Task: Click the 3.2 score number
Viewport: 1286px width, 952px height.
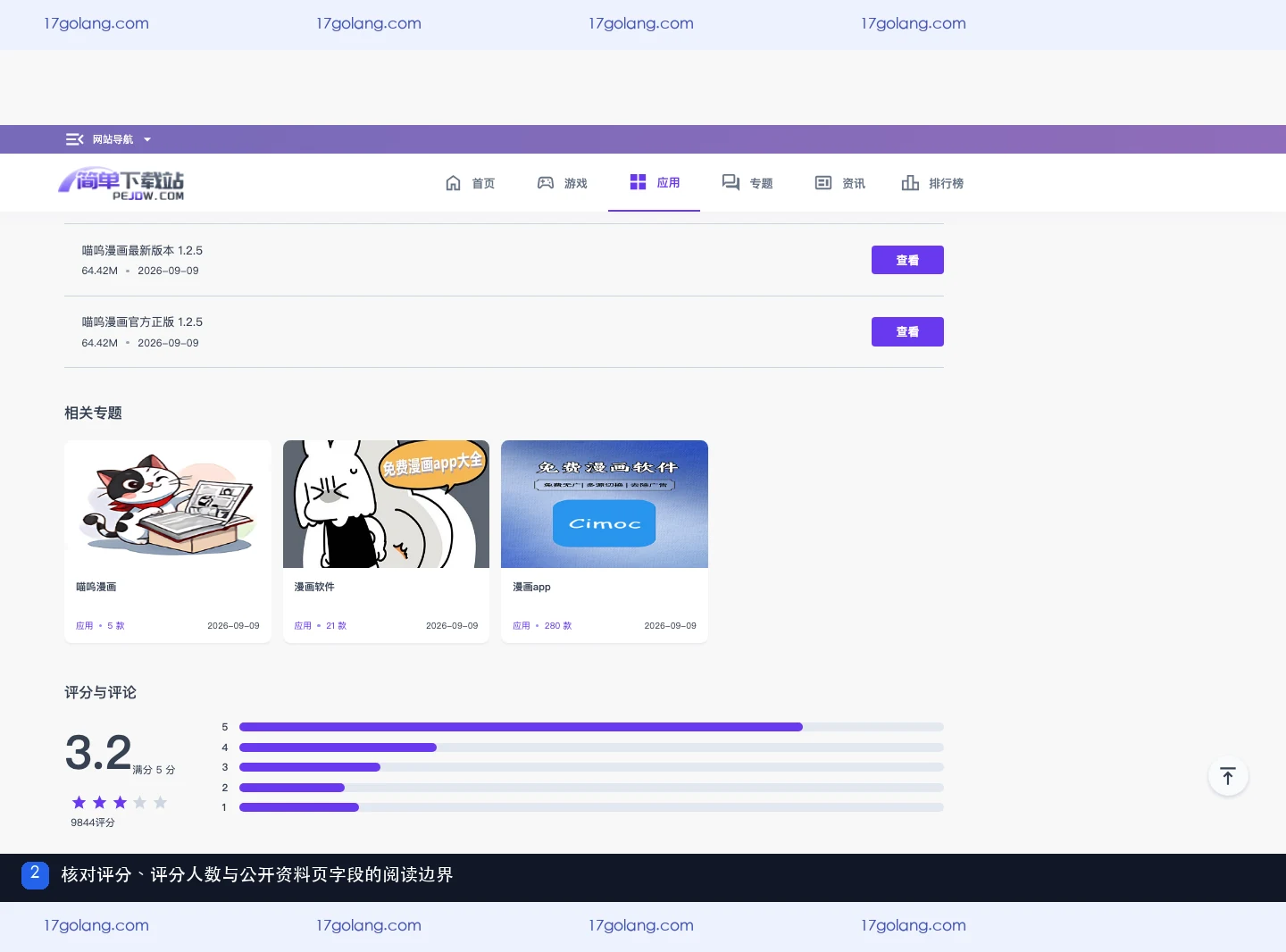Action: [98, 753]
